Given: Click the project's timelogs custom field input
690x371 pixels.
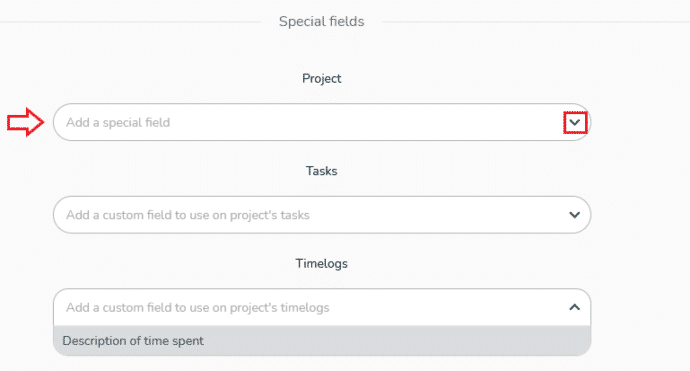Looking at the screenshot, I should tap(322, 307).
